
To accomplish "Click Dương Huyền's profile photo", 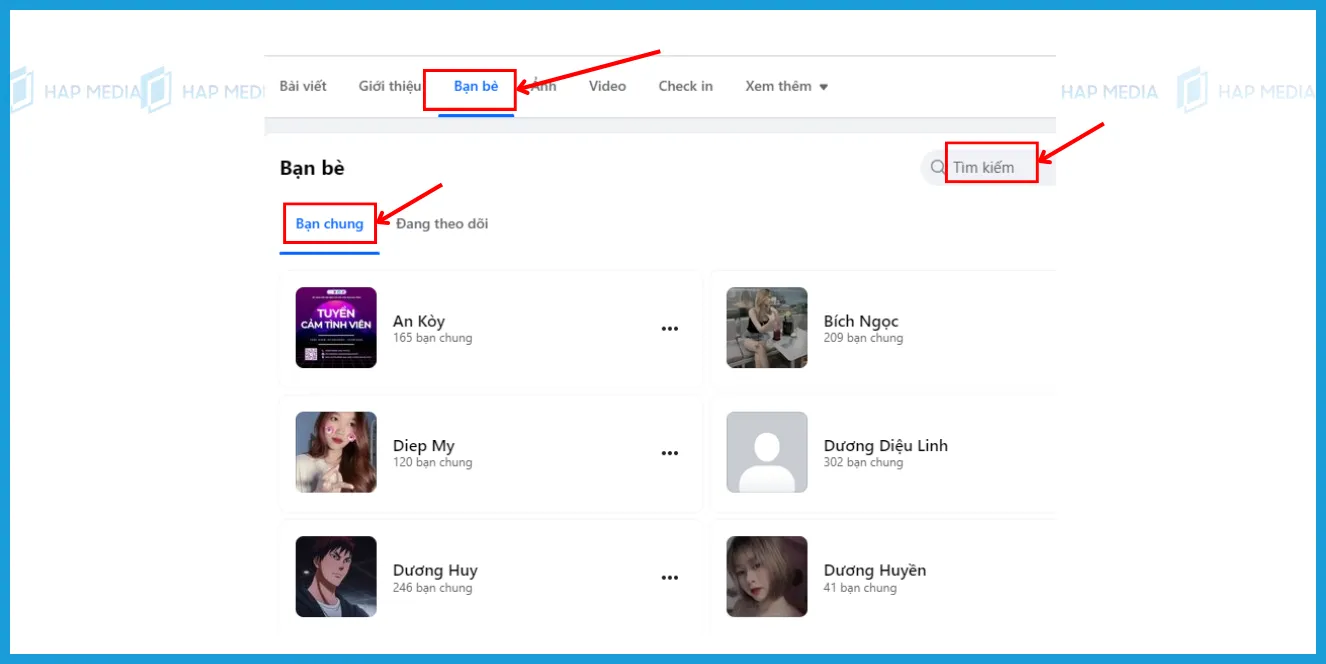I will tap(766, 577).
